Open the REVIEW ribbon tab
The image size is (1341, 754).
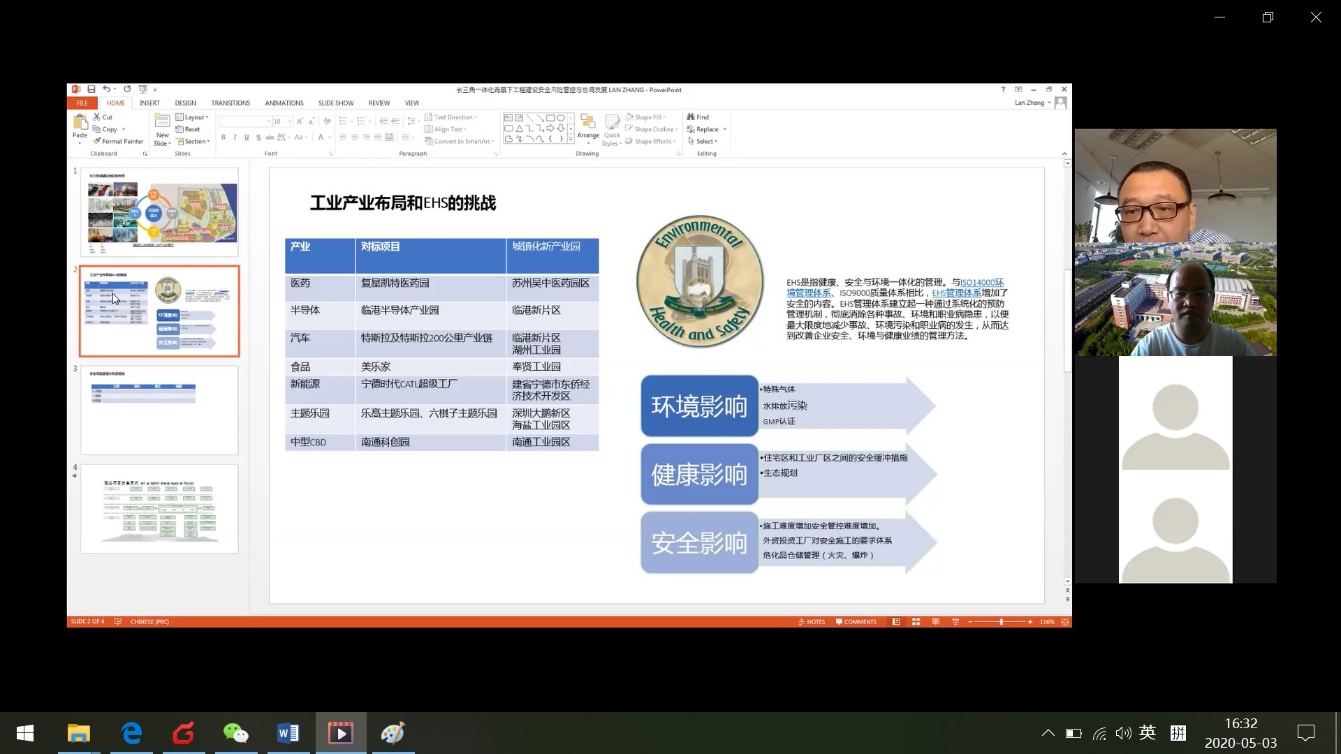[x=381, y=104]
